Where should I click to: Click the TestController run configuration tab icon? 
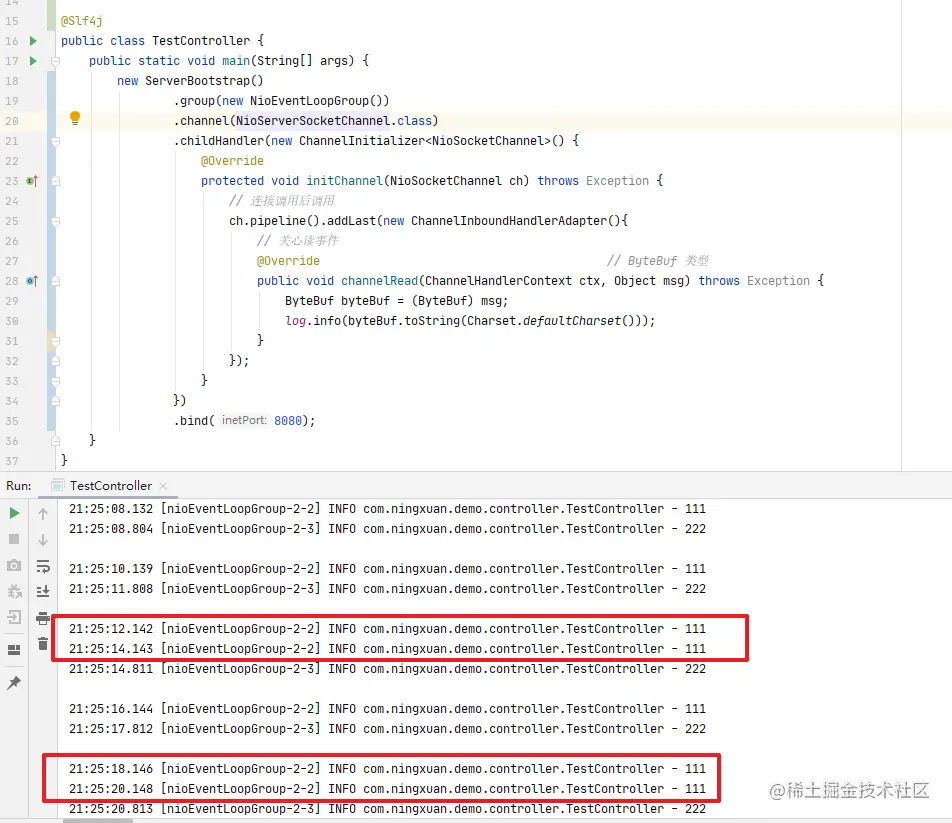click(58, 486)
